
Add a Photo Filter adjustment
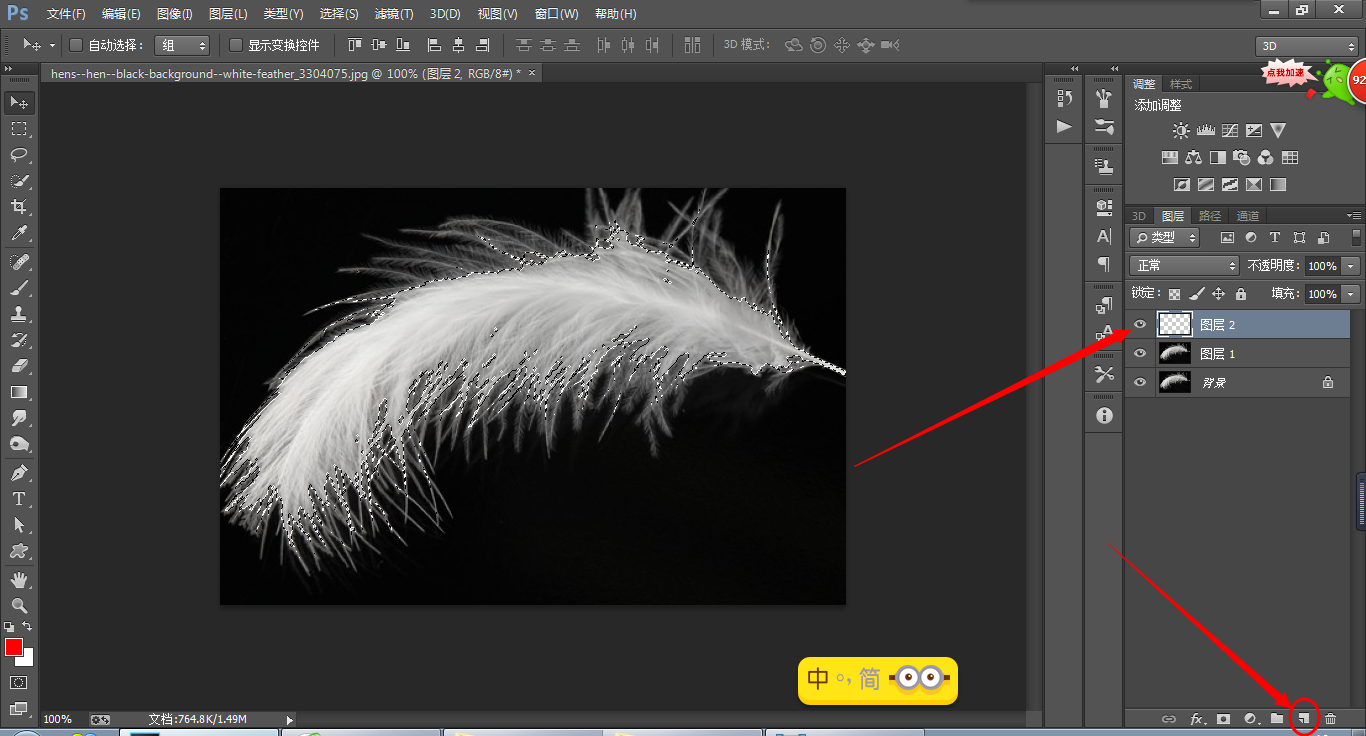pyautogui.click(x=1242, y=158)
